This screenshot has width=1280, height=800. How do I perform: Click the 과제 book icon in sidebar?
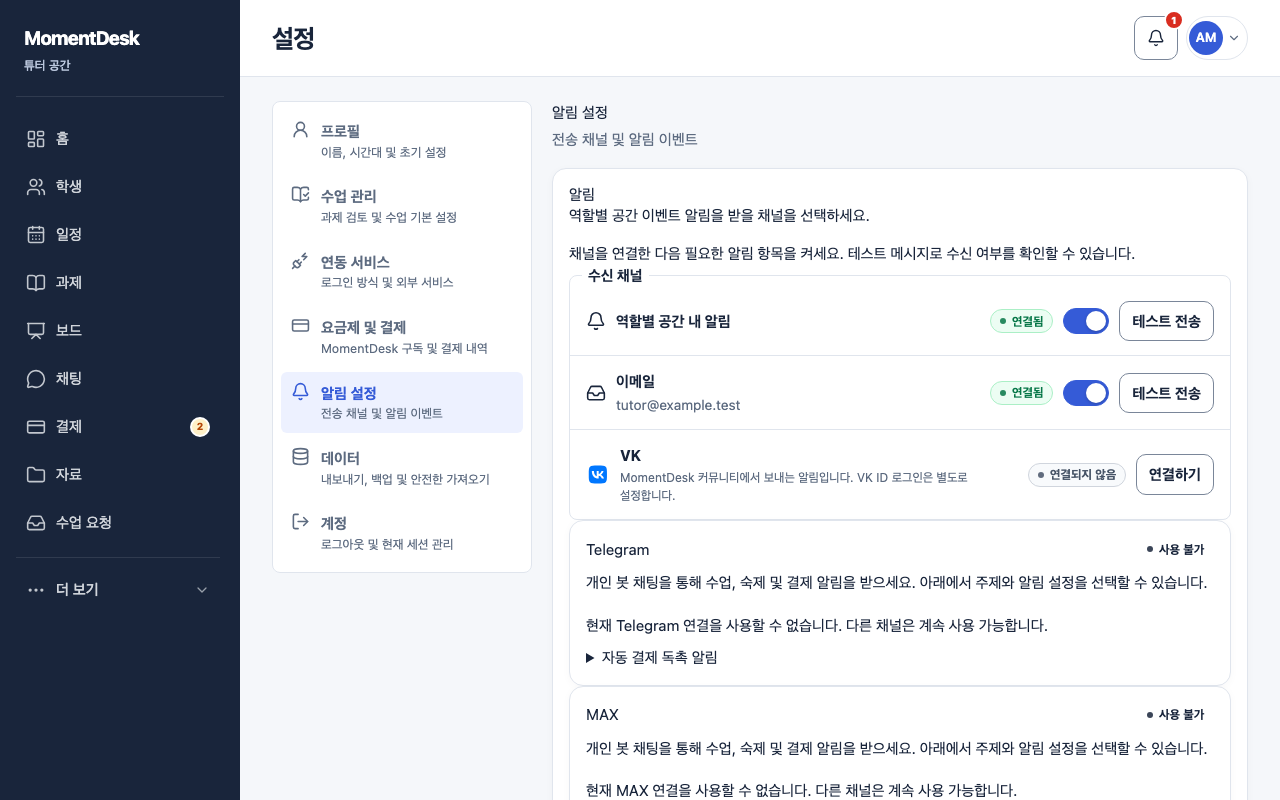coord(36,283)
